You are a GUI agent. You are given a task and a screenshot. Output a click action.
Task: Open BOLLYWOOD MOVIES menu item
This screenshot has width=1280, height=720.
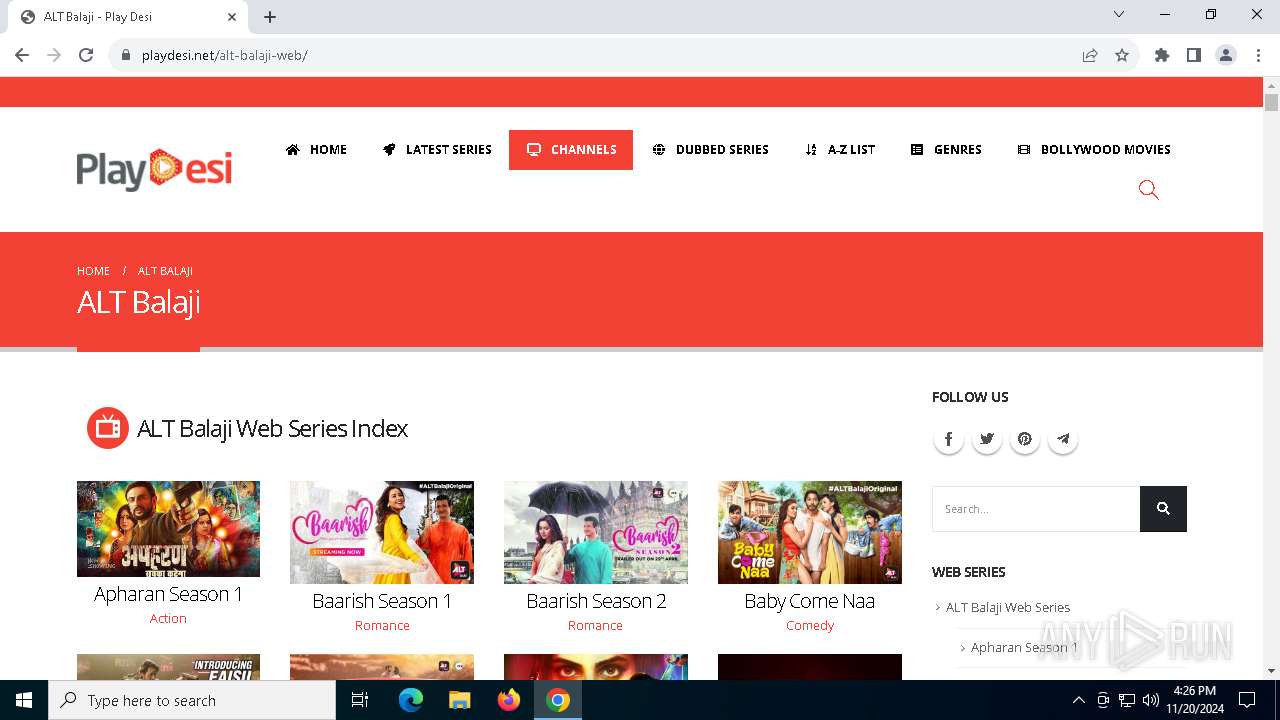[1094, 150]
